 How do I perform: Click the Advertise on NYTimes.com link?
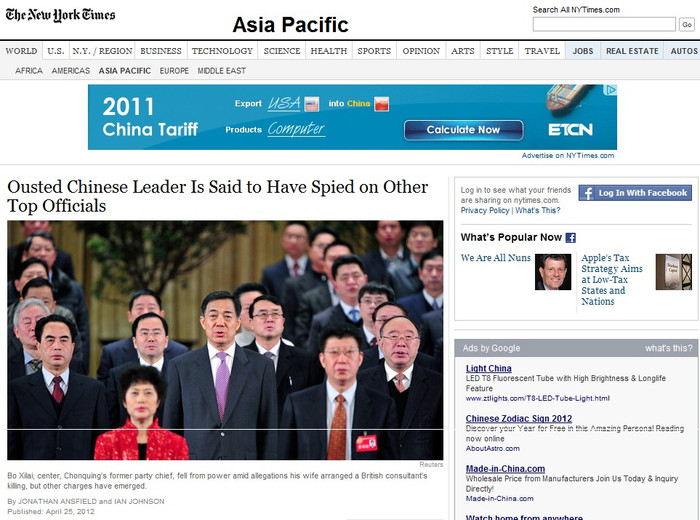(x=568, y=155)
